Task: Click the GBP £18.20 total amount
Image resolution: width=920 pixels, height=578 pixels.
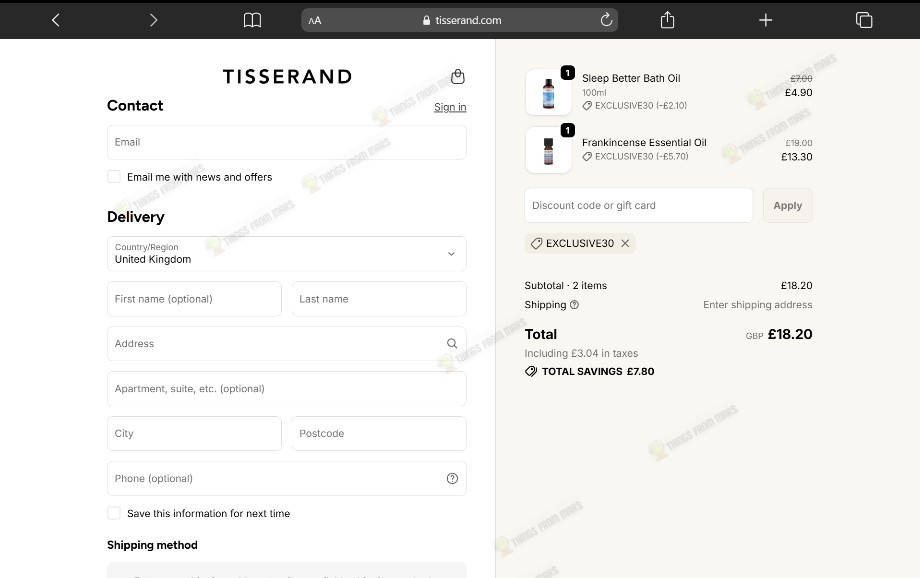Action: point(779,334)
